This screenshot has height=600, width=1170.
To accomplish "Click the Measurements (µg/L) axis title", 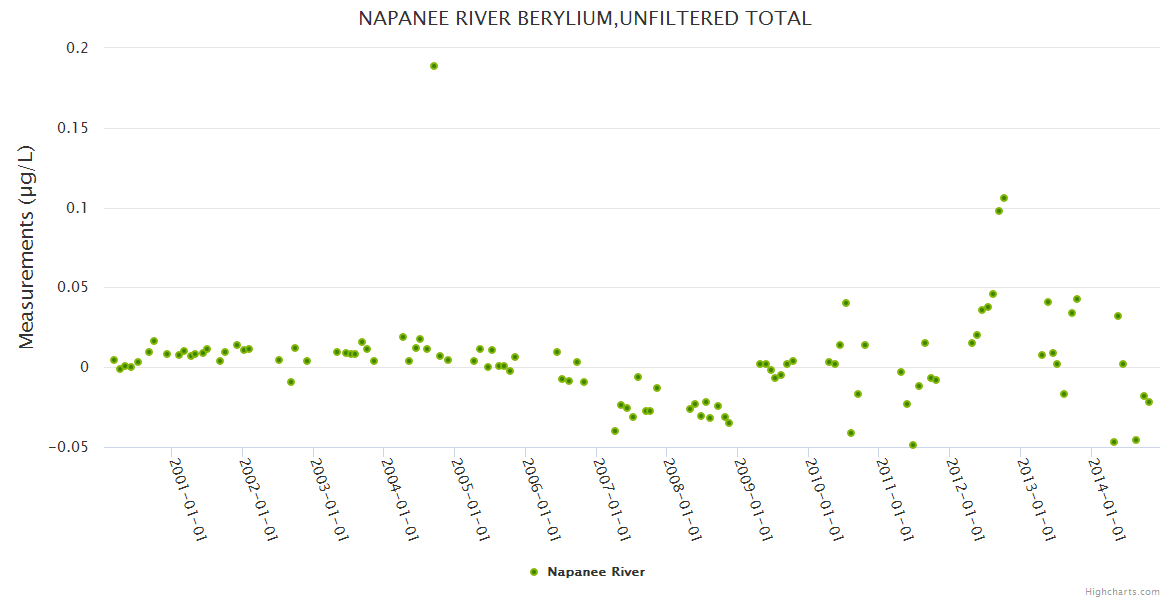I will tap(27, 247).
